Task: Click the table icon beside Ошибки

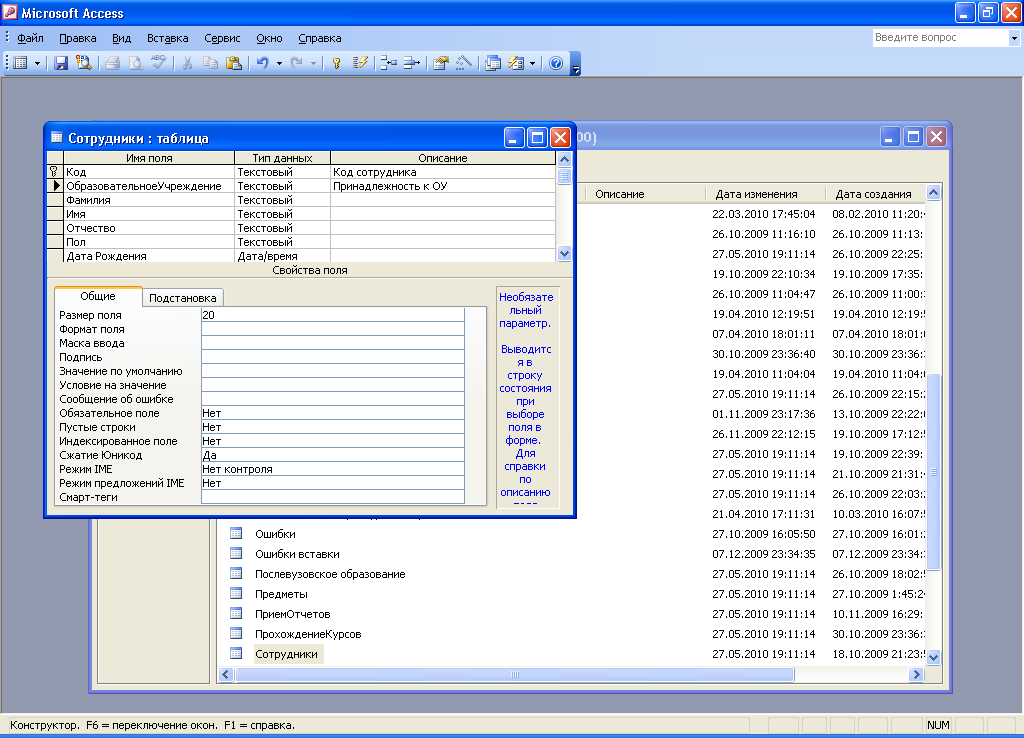Action: pos(236,534)
